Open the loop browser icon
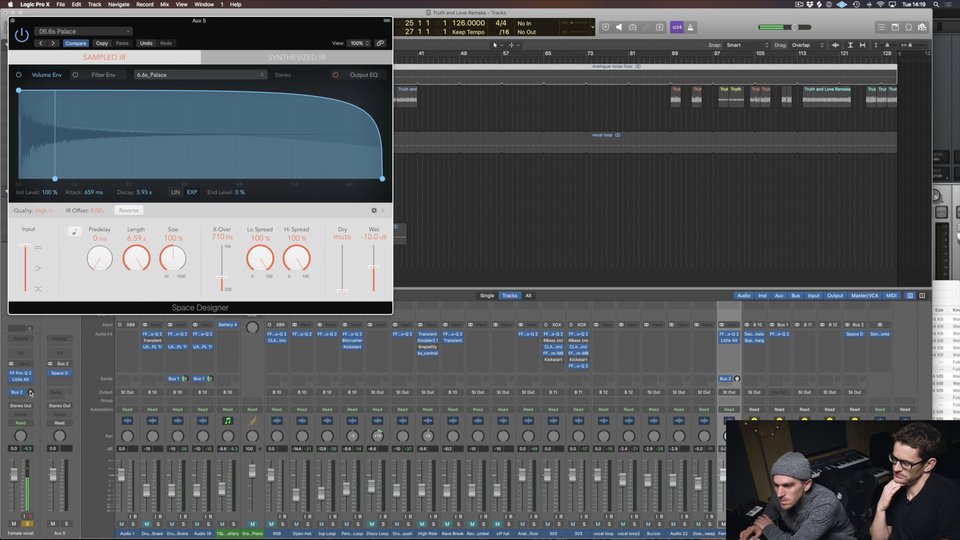Image resolution: width=960 pixels, height=540 pixels. (x=909, y=28)
